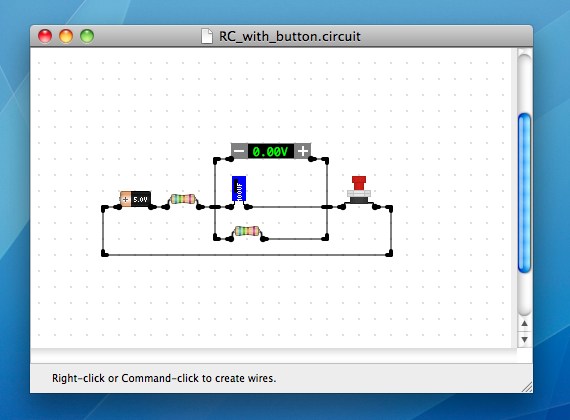Click the resistor next to the battery
The width and height of the screenshot is (570, 420).
(x=183, y=199)
